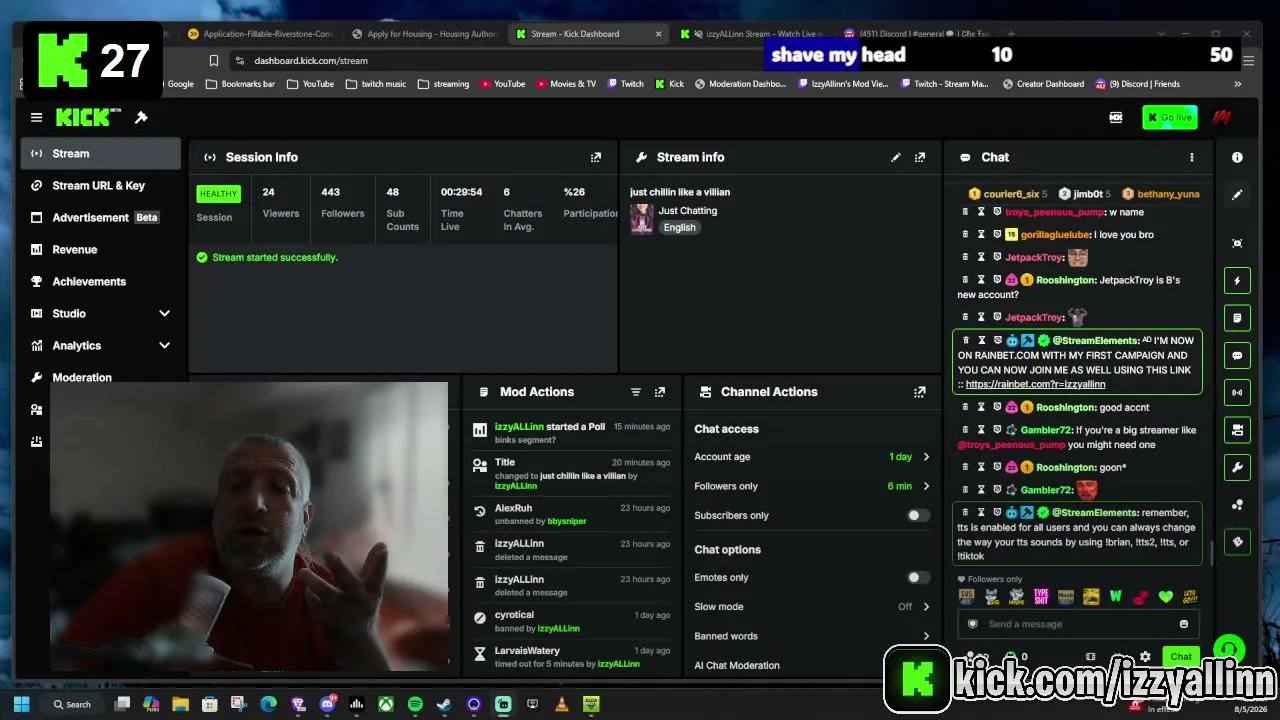Show more bookmarks with the overflow chevron

pyautogui.click(x=1237, y=84)
